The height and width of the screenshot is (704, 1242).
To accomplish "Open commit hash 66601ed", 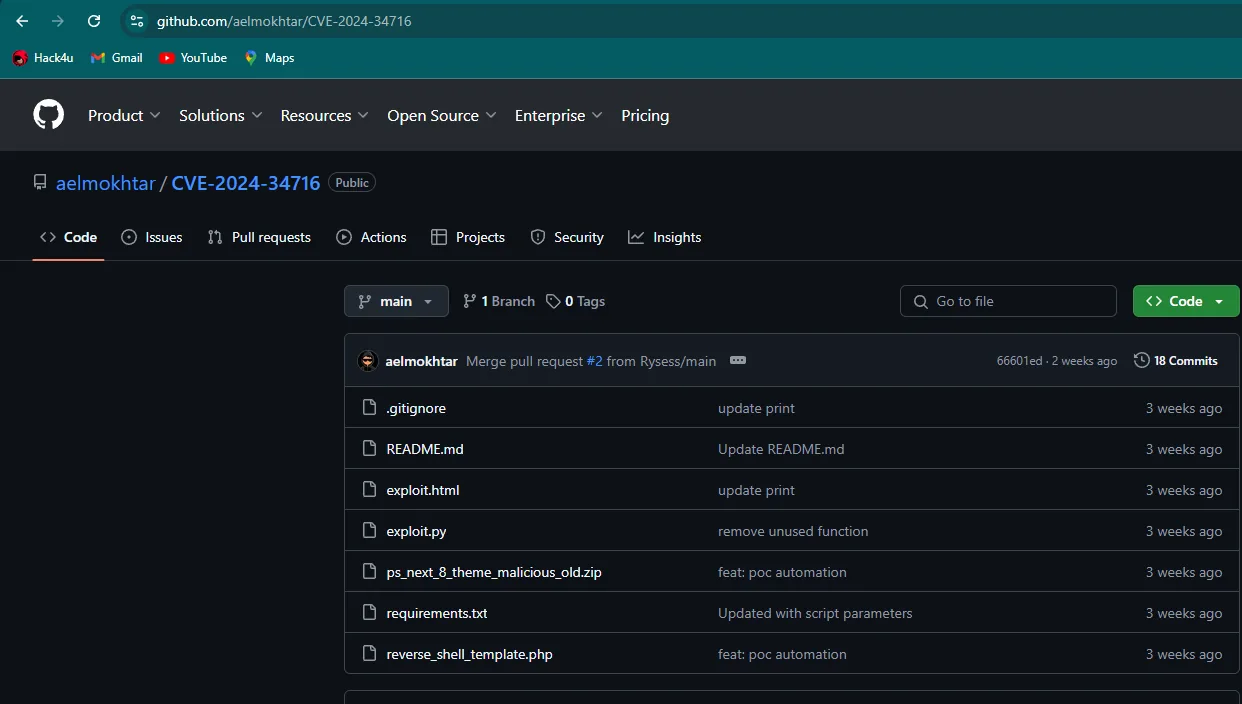I will [1019, 361].
